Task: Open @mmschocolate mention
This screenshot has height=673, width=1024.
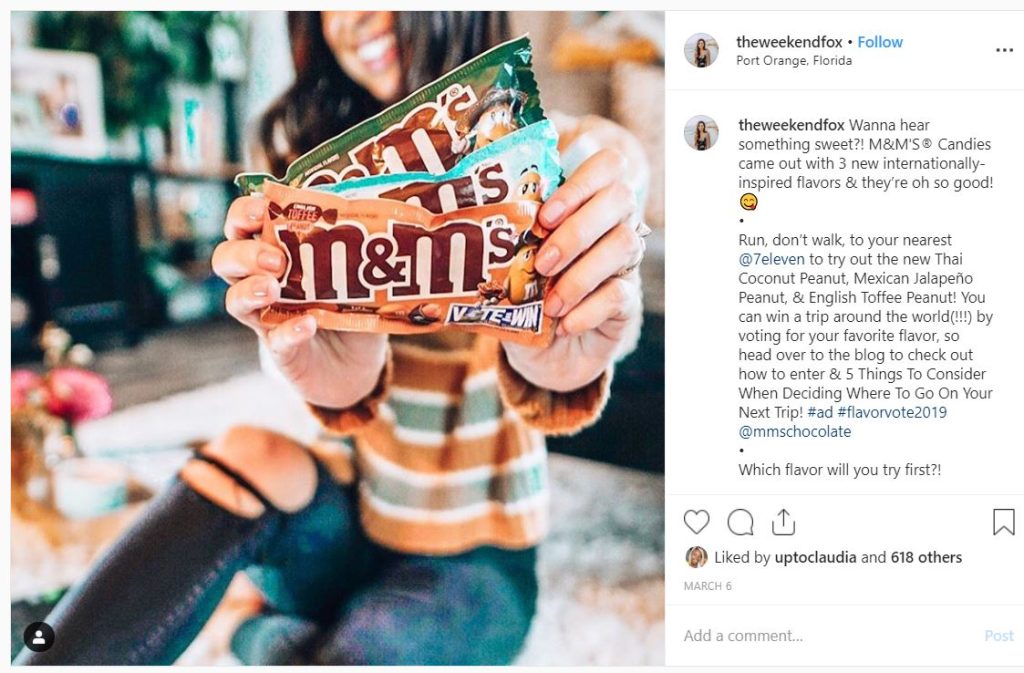Action: click(795, 431)
